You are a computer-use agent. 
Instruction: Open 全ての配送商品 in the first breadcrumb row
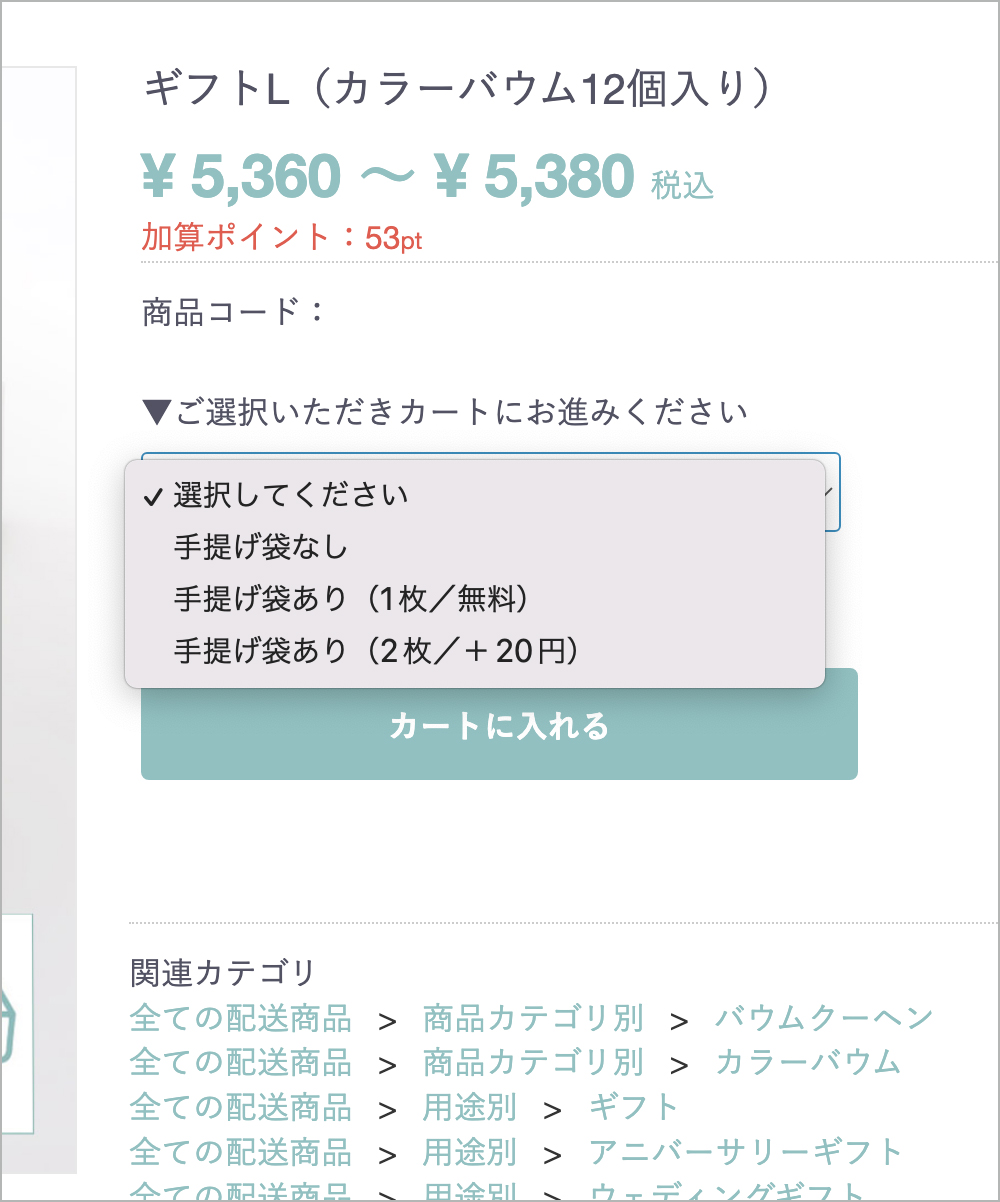(x=241, y=1018)
